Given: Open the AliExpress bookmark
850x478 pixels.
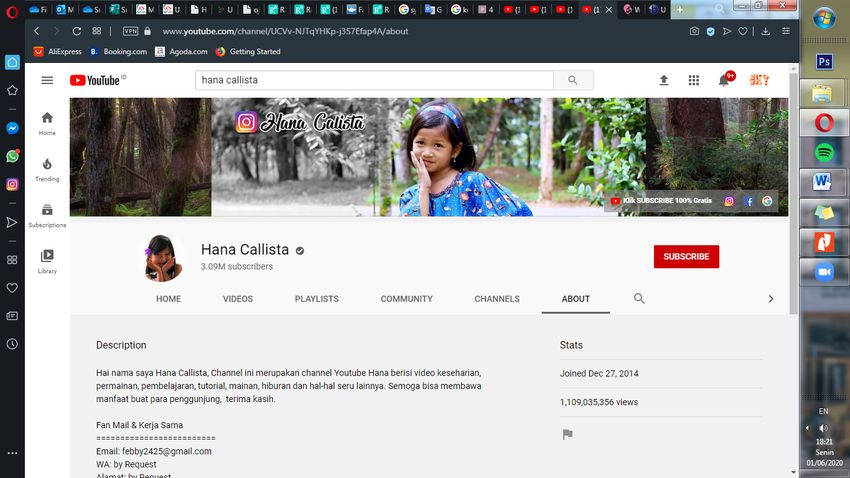Looking at the screenshot, I should (x=57, y=51).
